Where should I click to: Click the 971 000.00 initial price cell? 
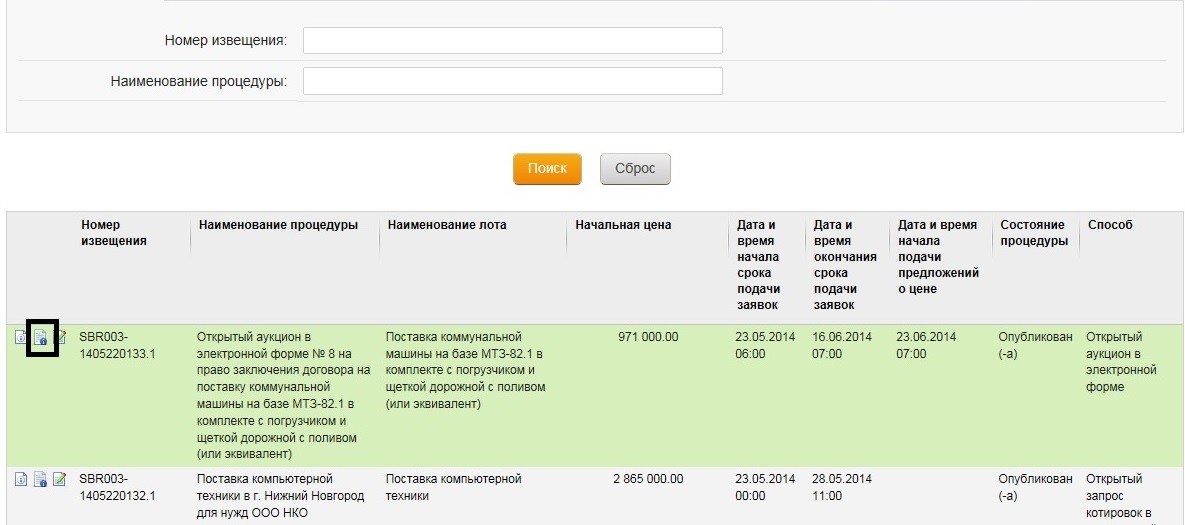click(648, 337)
